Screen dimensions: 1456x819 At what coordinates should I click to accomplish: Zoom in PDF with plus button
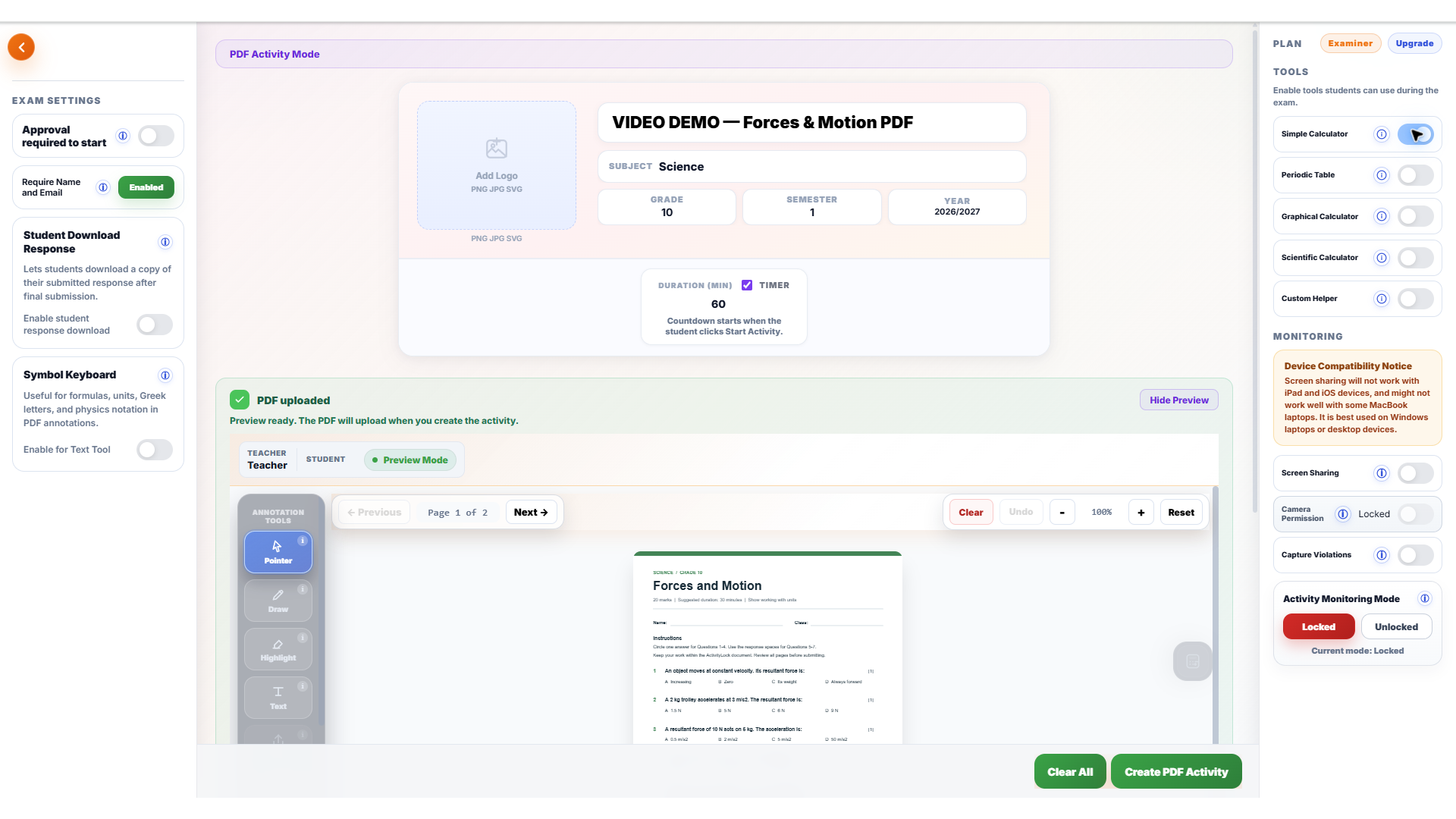tap(1141, 513)
